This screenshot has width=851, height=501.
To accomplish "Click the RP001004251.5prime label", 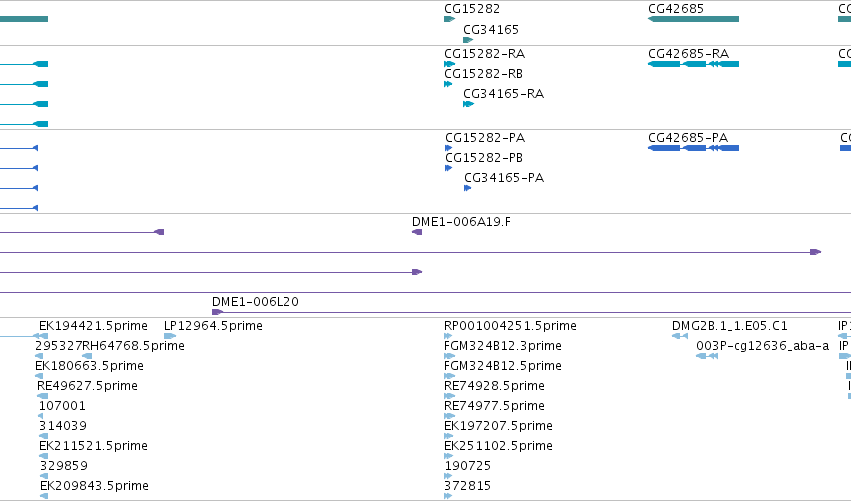I will coord(510,326).
